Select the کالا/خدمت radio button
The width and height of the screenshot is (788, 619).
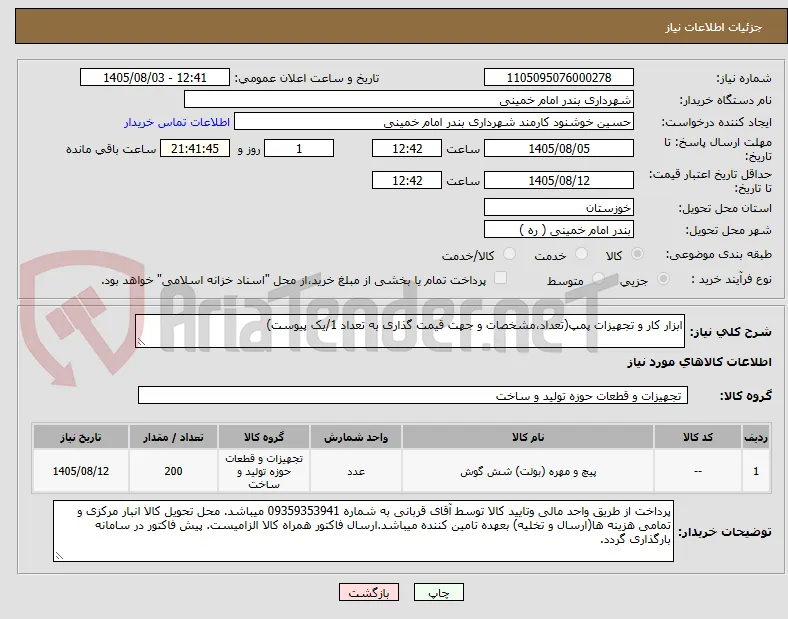click(510, 254)
